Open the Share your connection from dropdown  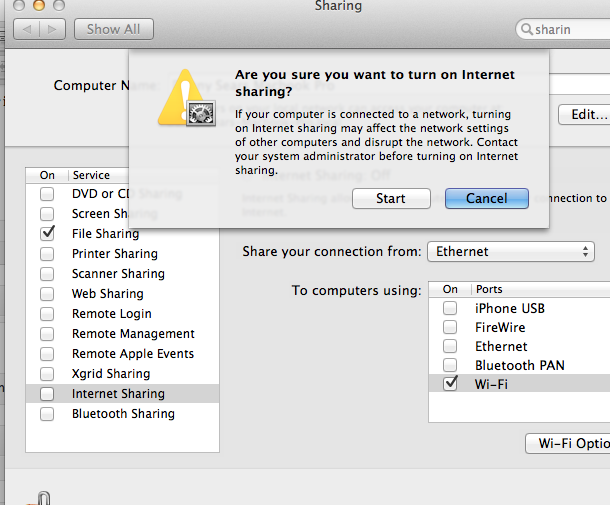[511, 251]
